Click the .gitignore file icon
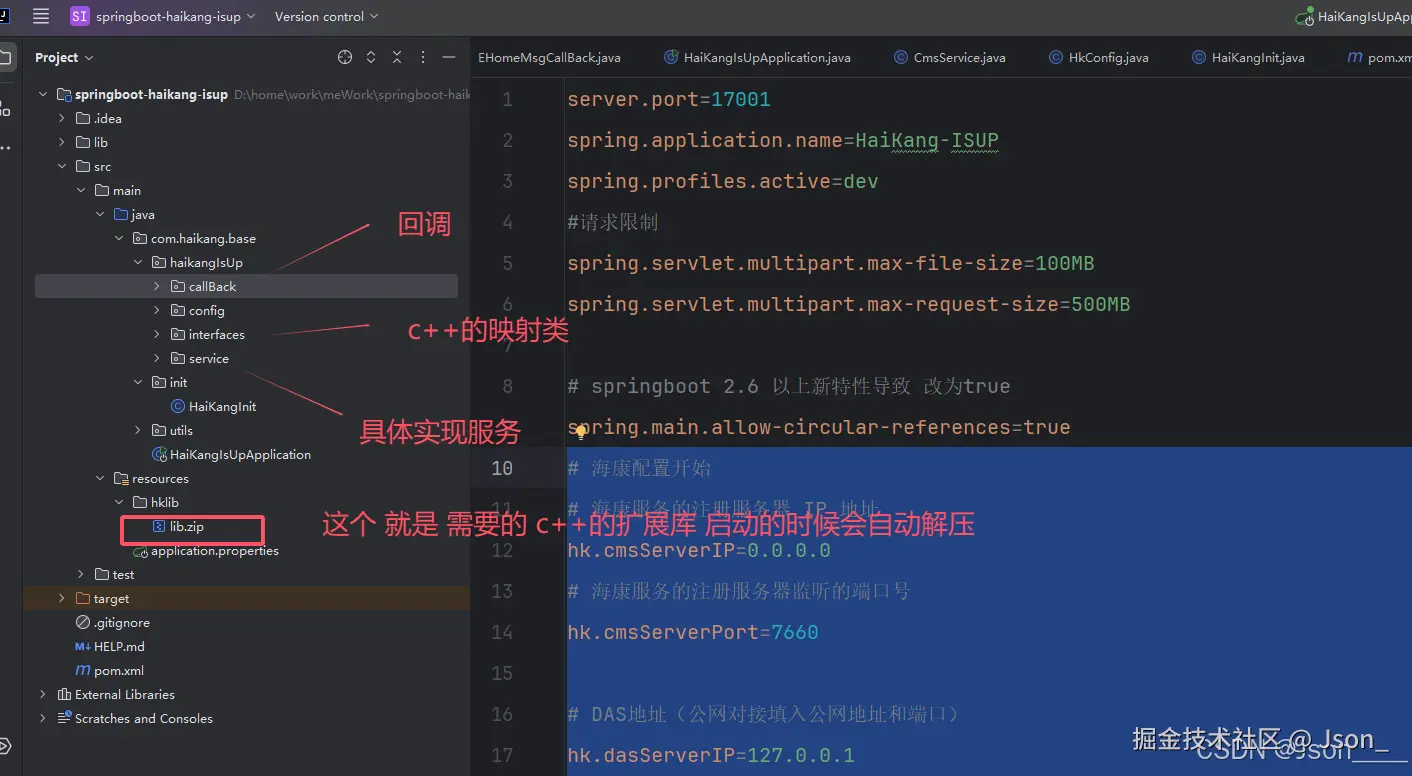1412x776 pixels. point(83,622)
